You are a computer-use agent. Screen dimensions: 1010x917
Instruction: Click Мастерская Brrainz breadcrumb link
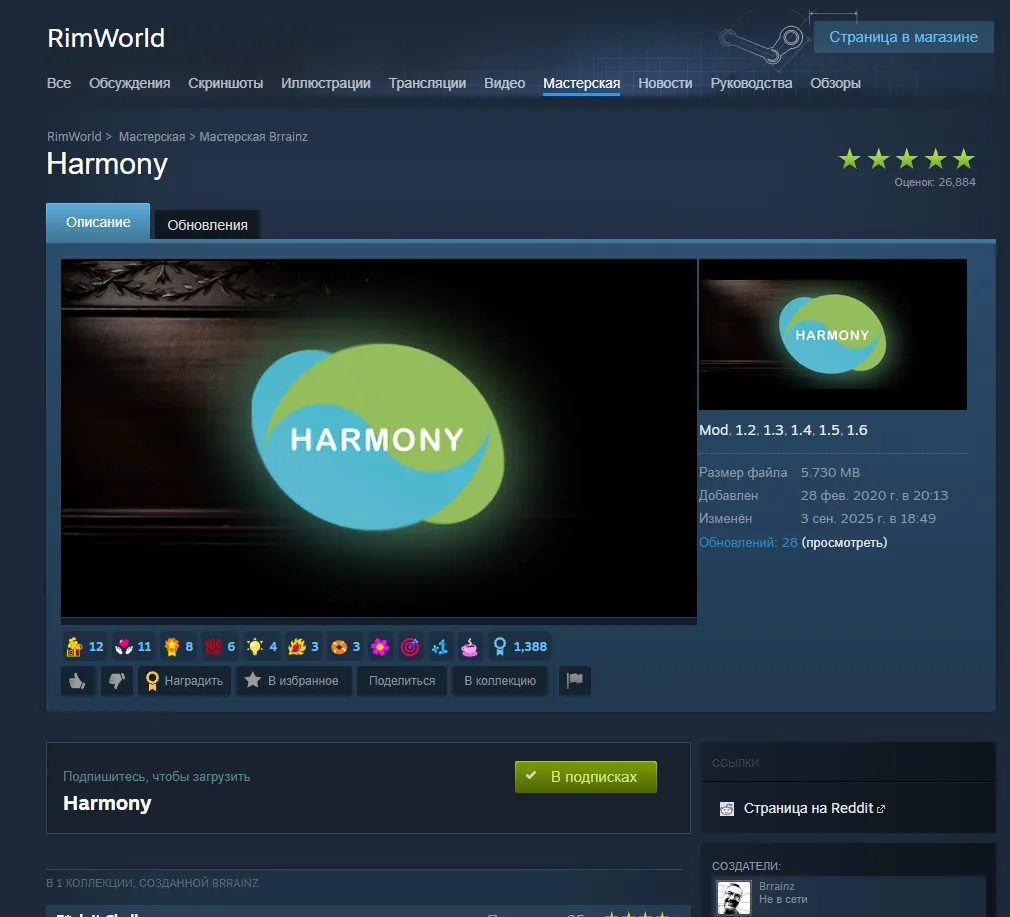click(253, 137)
